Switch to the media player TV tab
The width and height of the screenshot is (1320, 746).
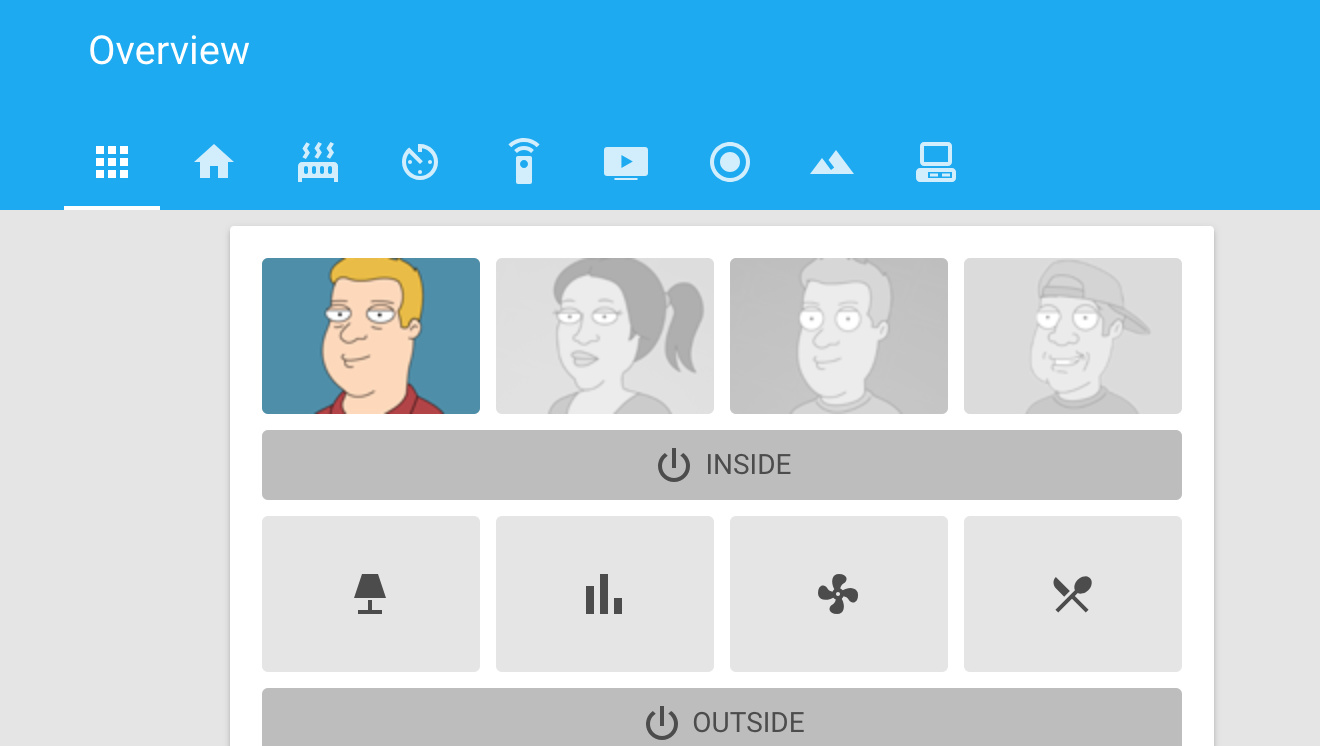tap(626, 162)
